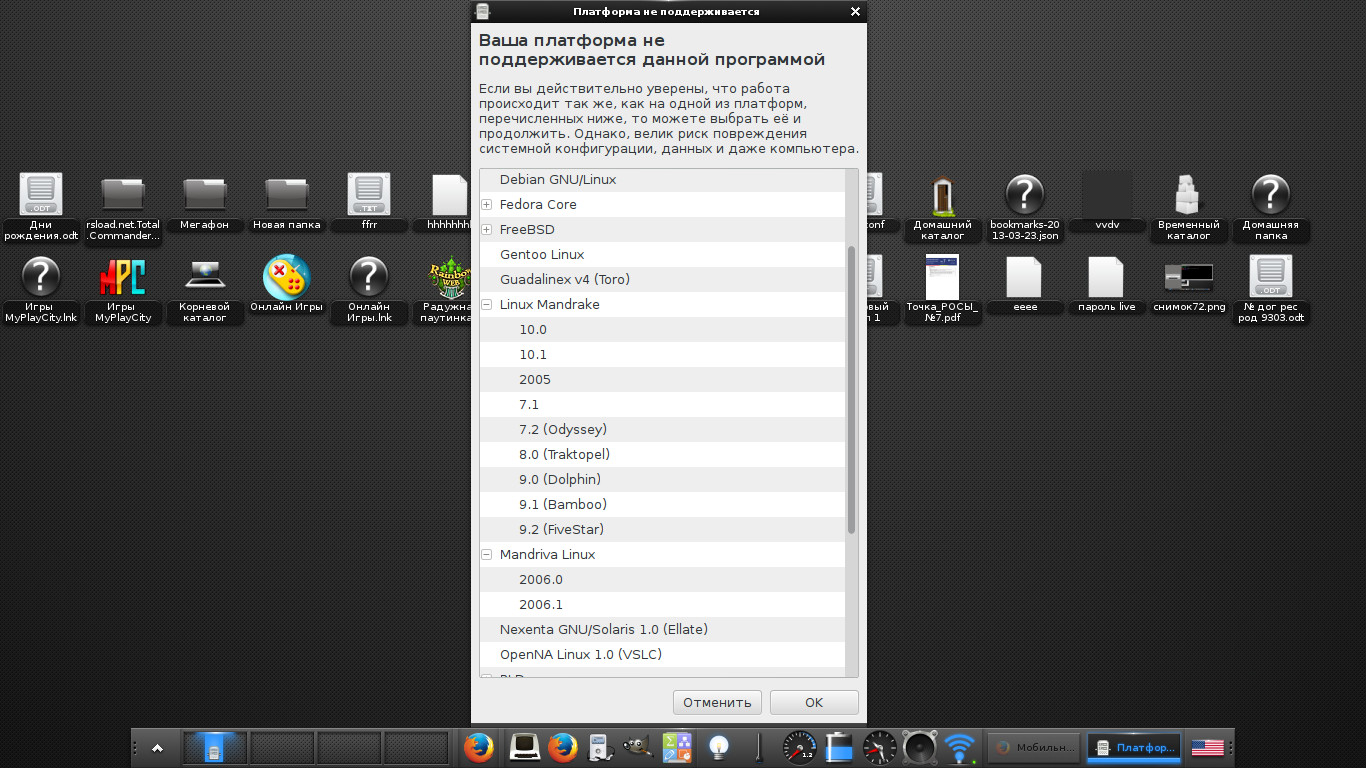
Task: Open the calculator-style office launcher in panel
Action: point(677,747)
